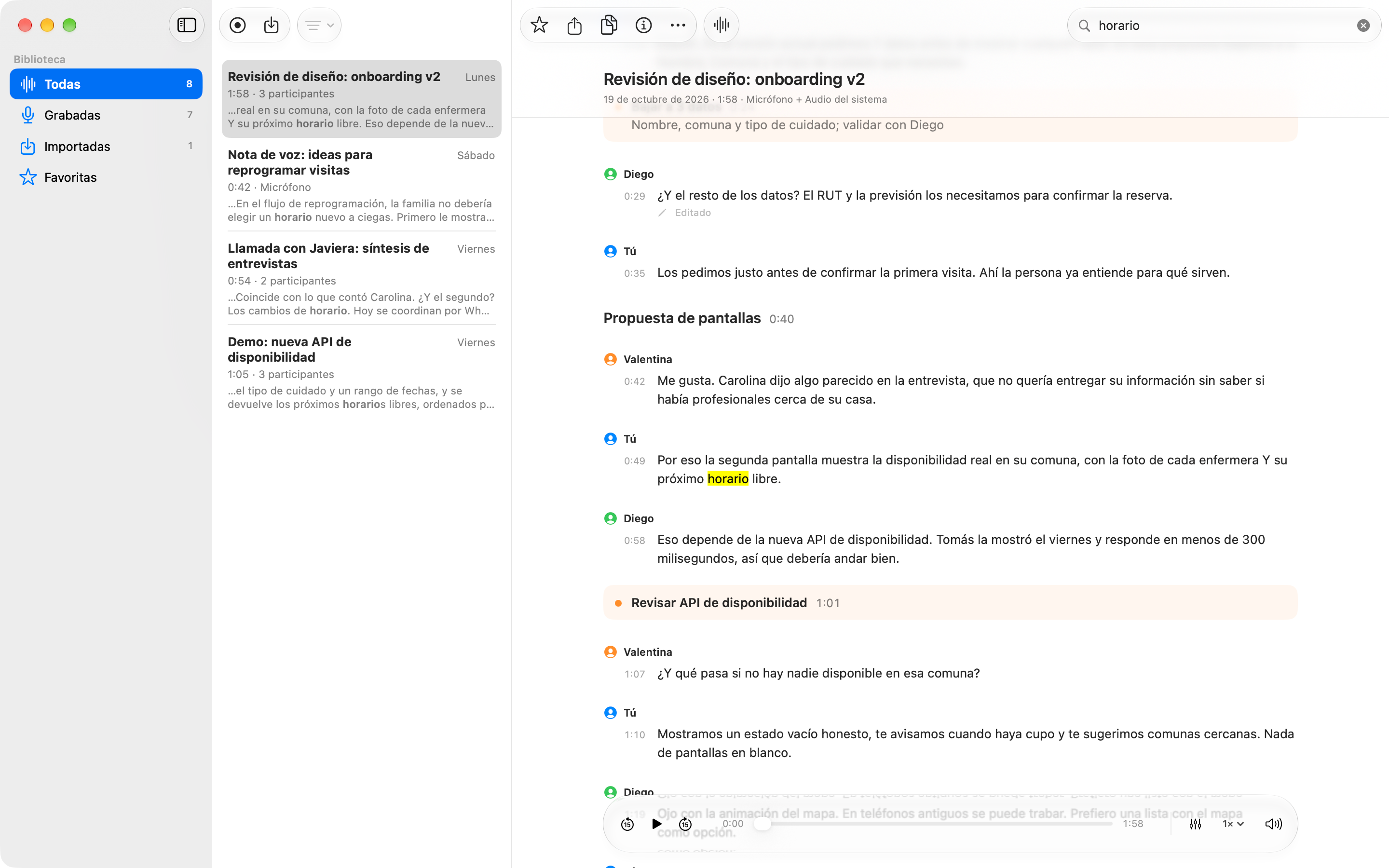Click the Tú blue avatar at 0:49
The height and width of the screenshot is (868, 1389).
coord(610,439)
